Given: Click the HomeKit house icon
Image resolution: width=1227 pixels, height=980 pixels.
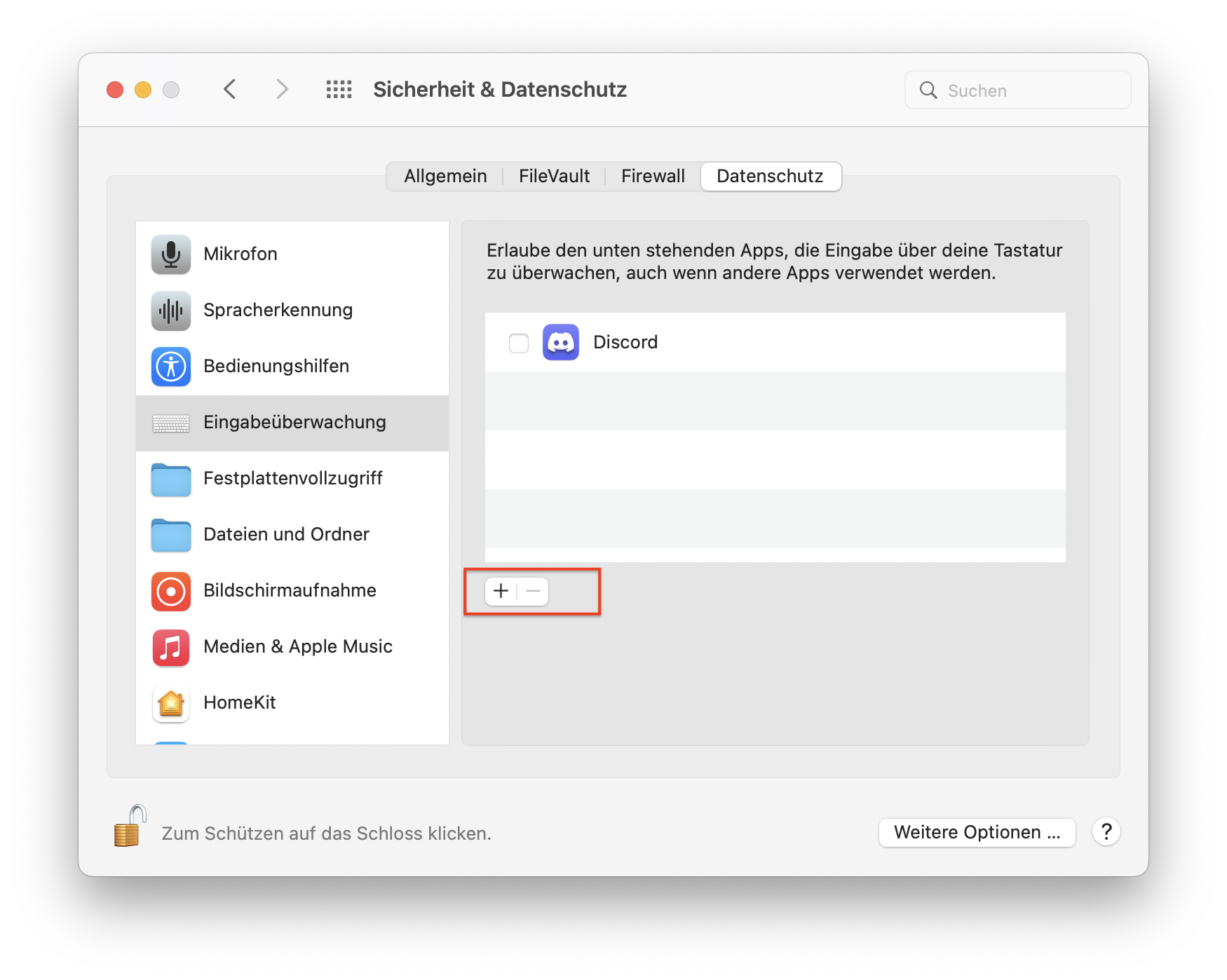Looking at the screenshot, I should coord(170,703).
